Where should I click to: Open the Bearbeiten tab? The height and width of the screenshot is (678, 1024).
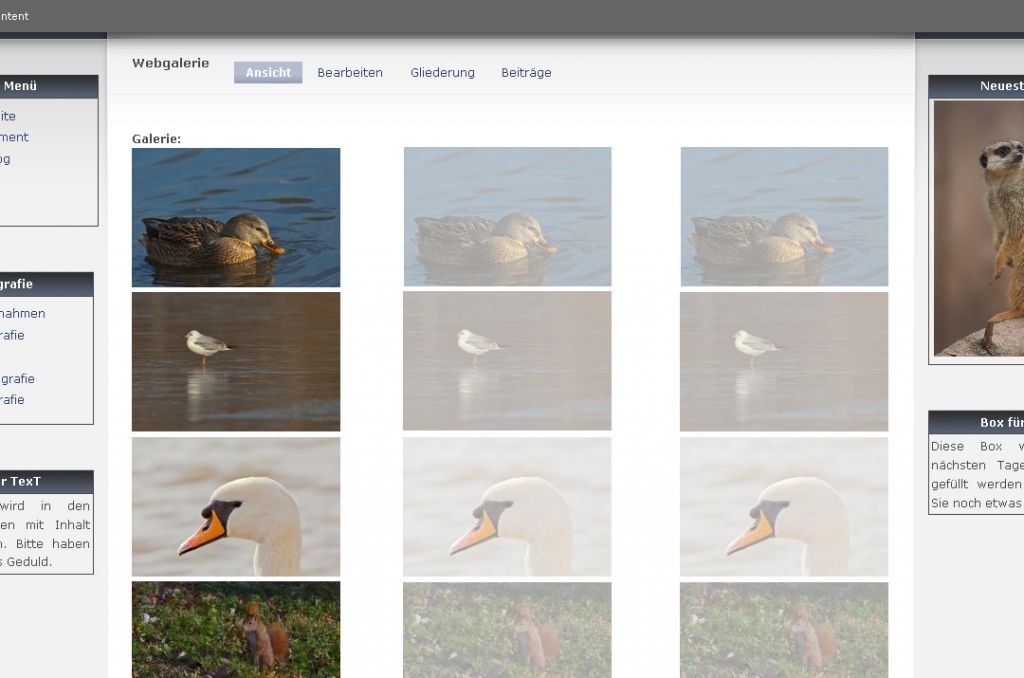350,73
